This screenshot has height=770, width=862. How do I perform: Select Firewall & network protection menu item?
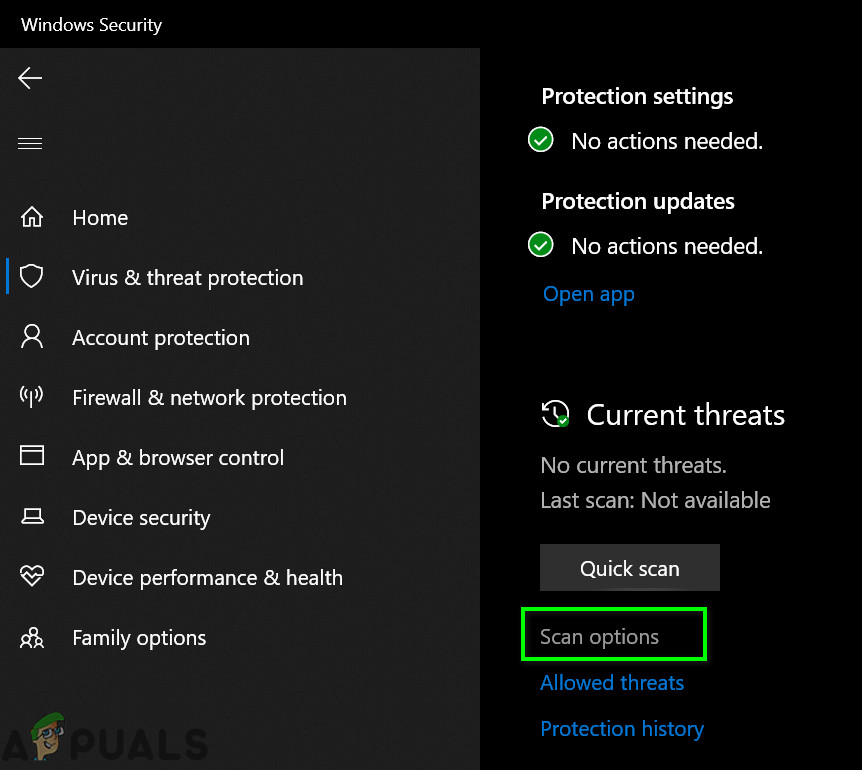209,398
